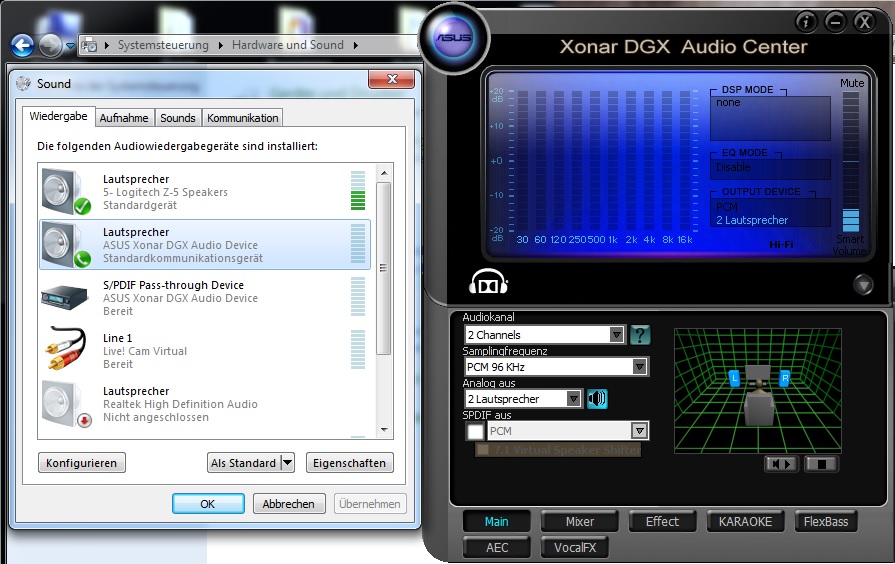Switch to the Aufnahme tab

click(x=124, y=118)
